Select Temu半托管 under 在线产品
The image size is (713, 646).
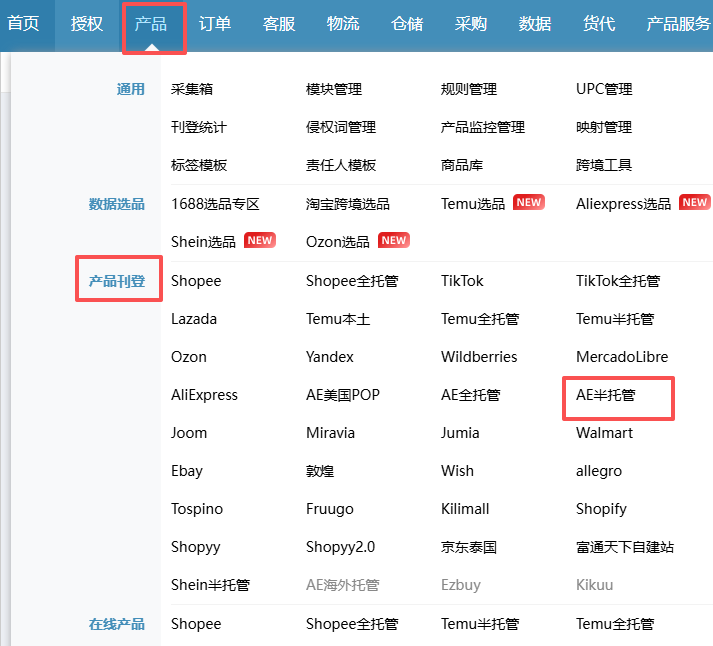[479, 624]
